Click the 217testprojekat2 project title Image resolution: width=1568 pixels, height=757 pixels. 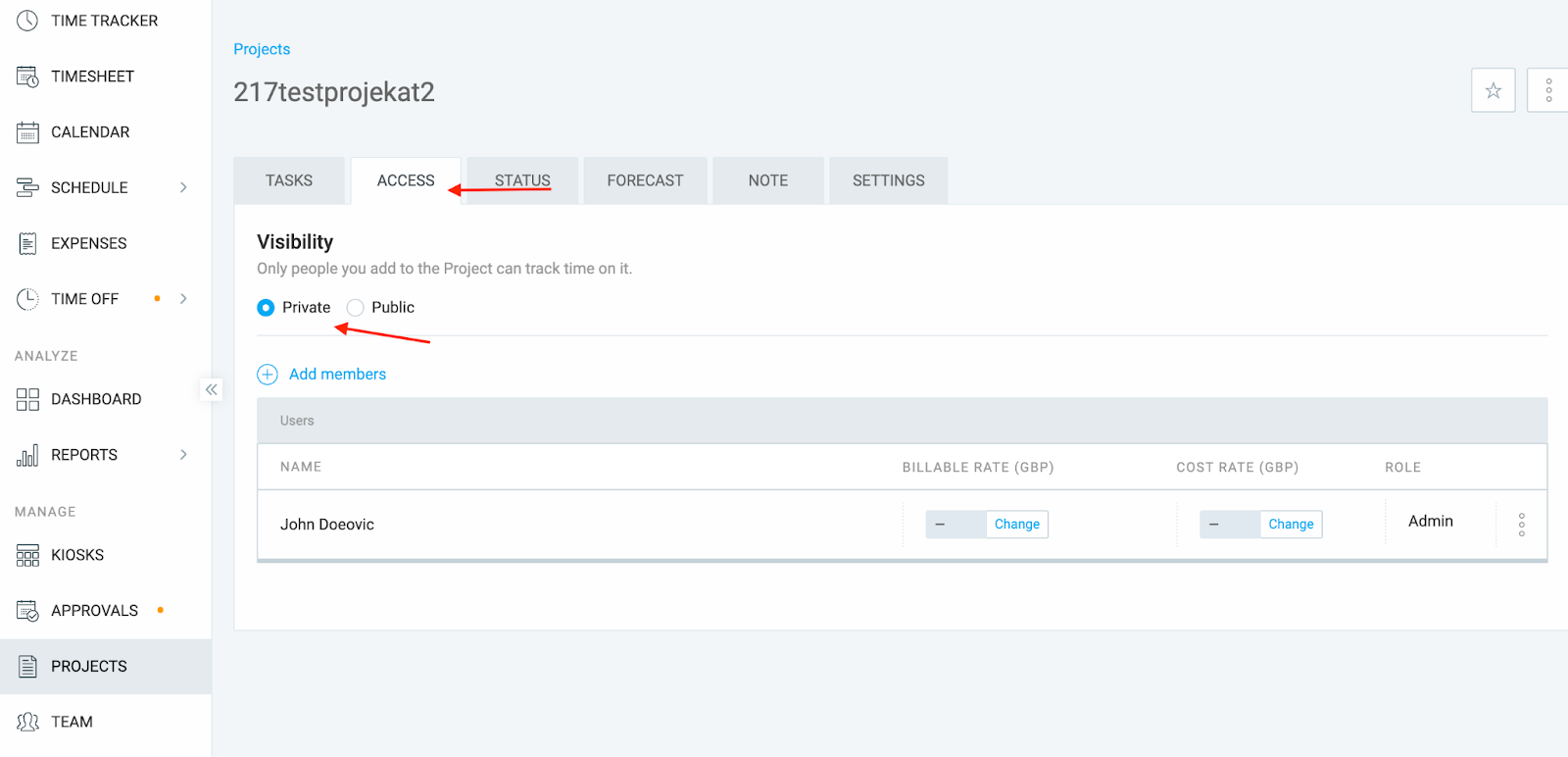pyautogui.click(x=334, y=92)
